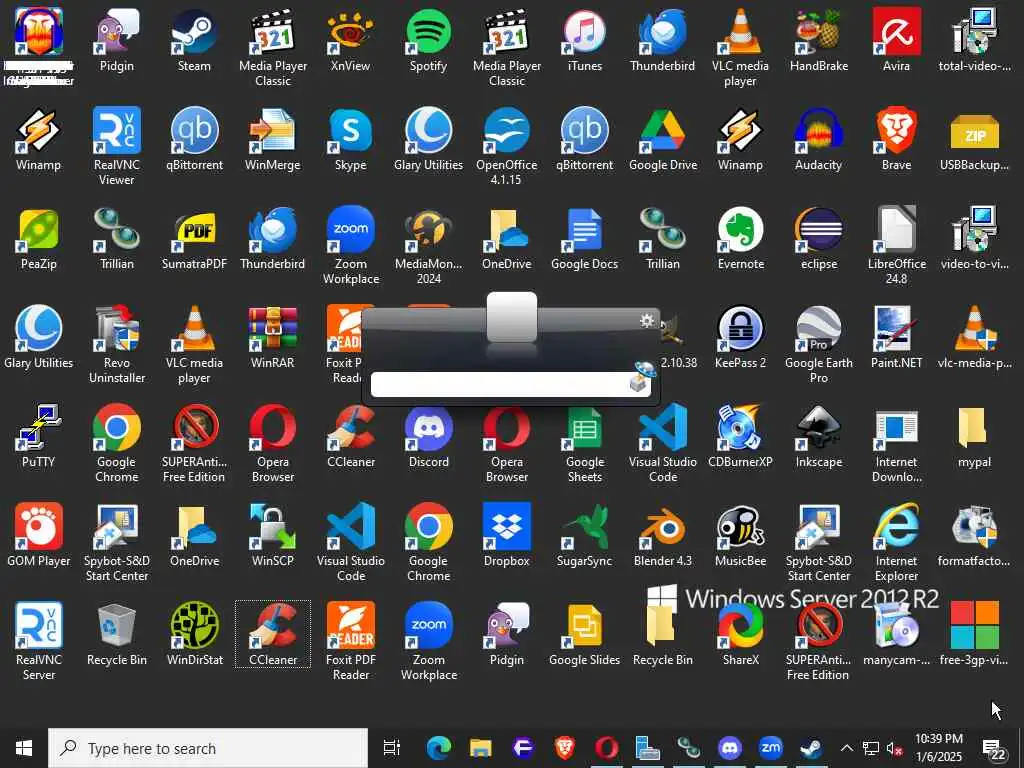Select the WinSCP icon
Viewport: 1024px width, 768px height.
[x=272, y=536]
